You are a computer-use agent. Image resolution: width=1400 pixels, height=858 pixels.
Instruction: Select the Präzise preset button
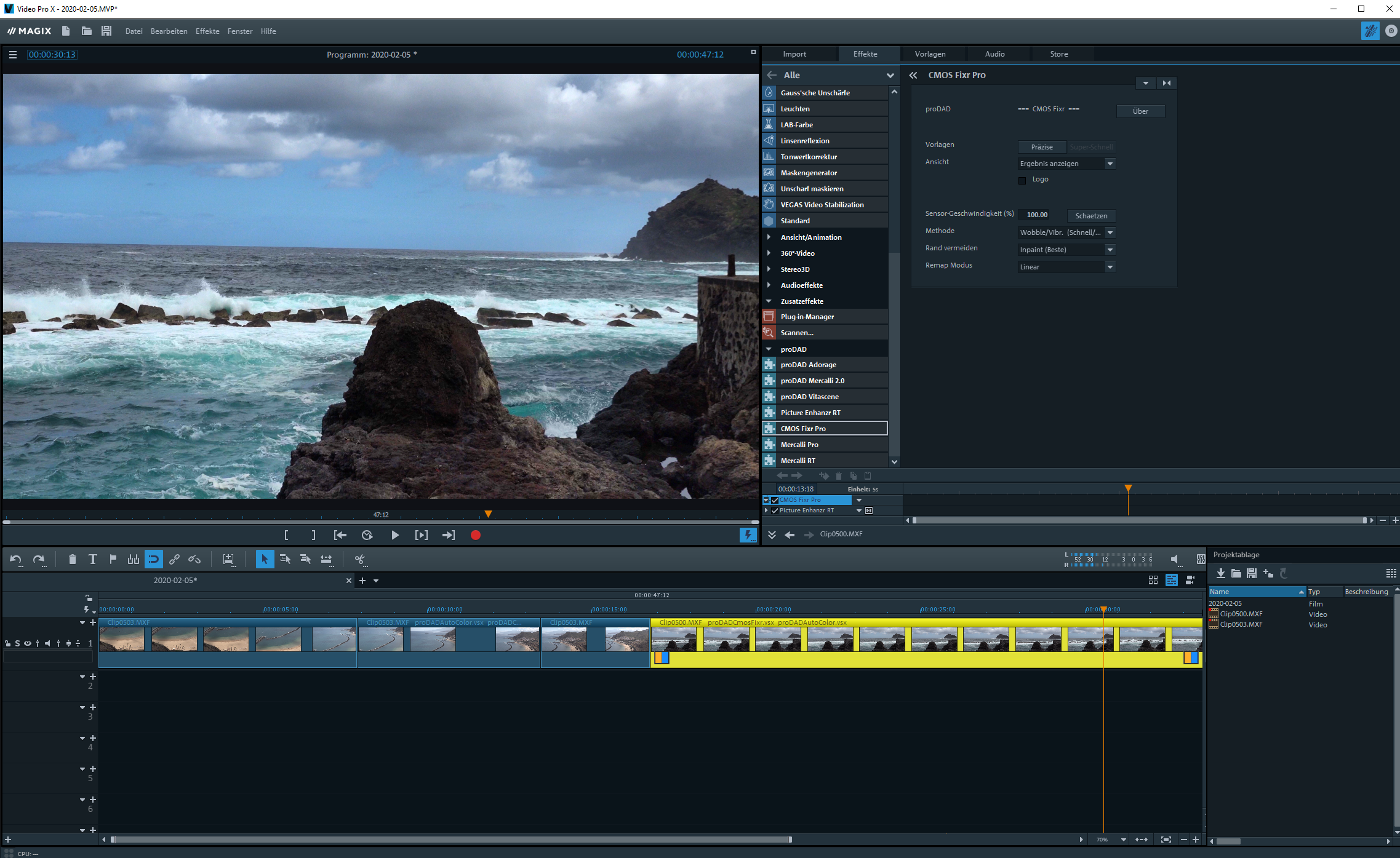pos(1041,147)
